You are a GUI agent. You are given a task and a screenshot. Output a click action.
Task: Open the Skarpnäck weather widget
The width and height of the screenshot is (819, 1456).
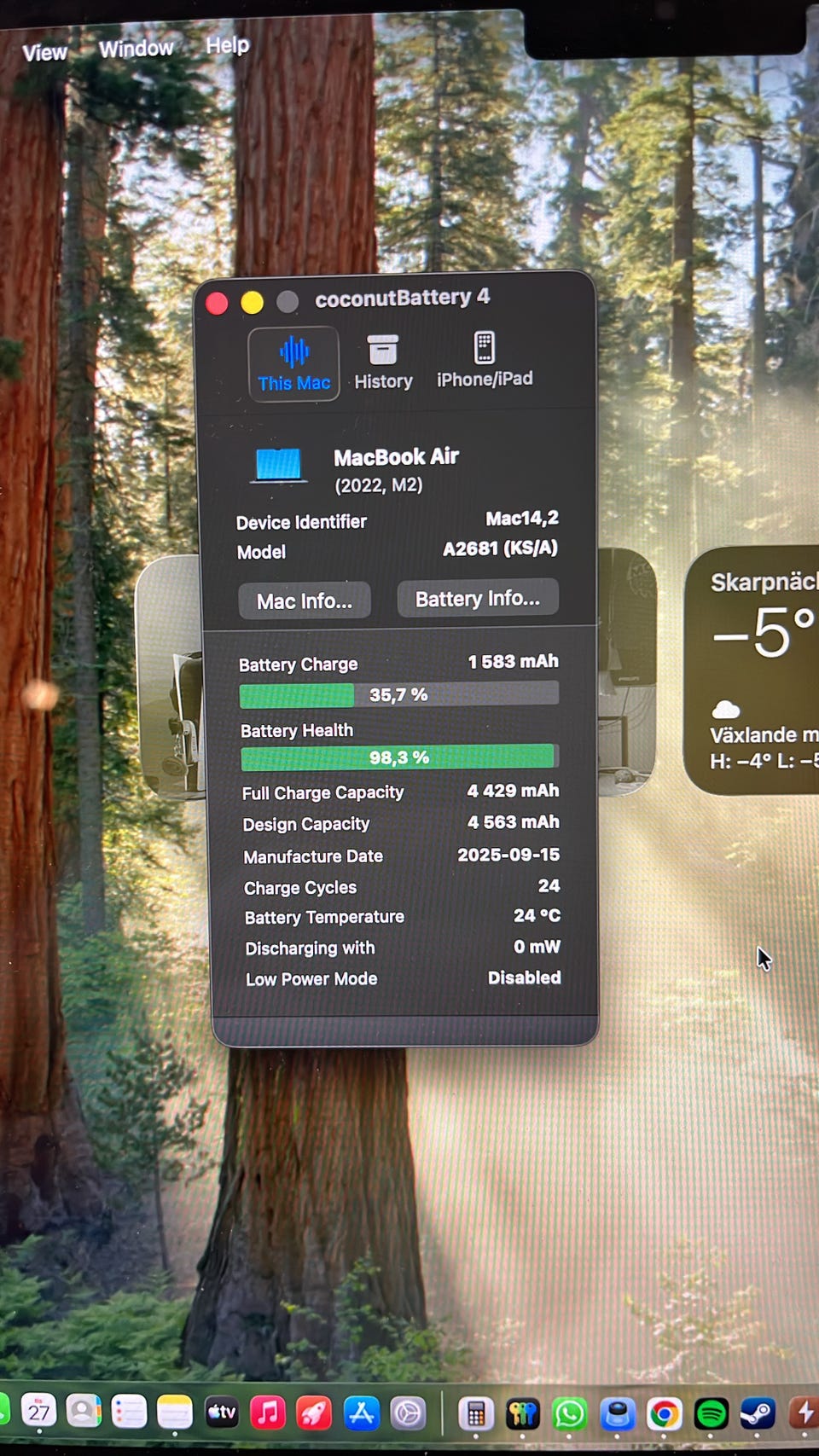point(751,670)
